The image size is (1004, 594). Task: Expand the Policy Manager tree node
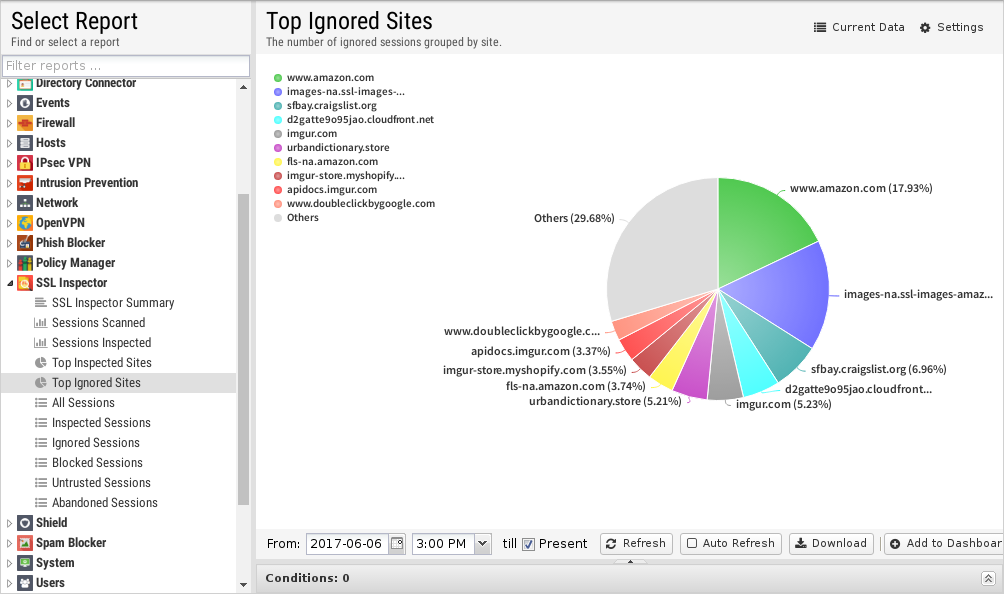[x=10, y=263]
